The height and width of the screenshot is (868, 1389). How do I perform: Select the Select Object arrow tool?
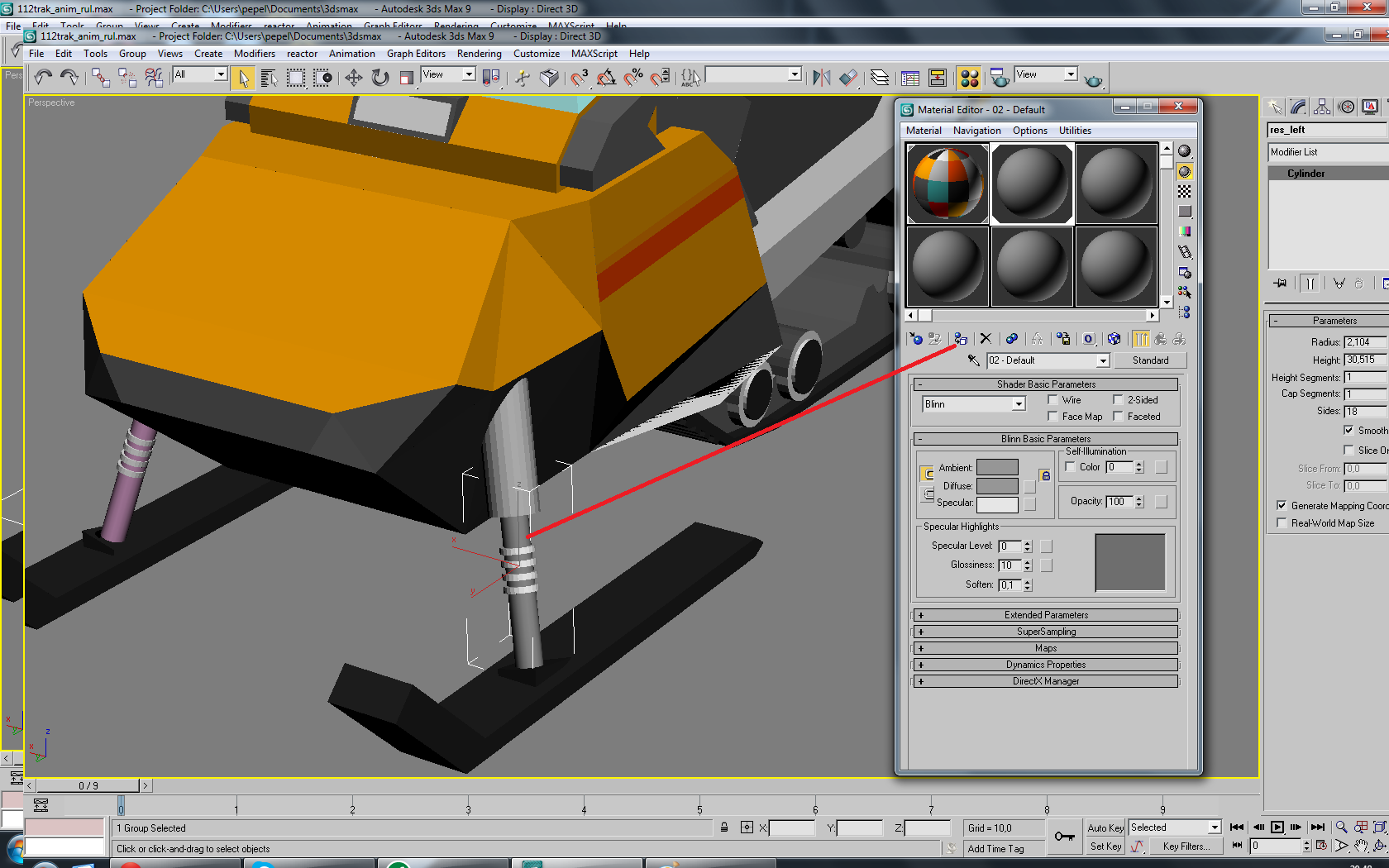tap(243, 78)
